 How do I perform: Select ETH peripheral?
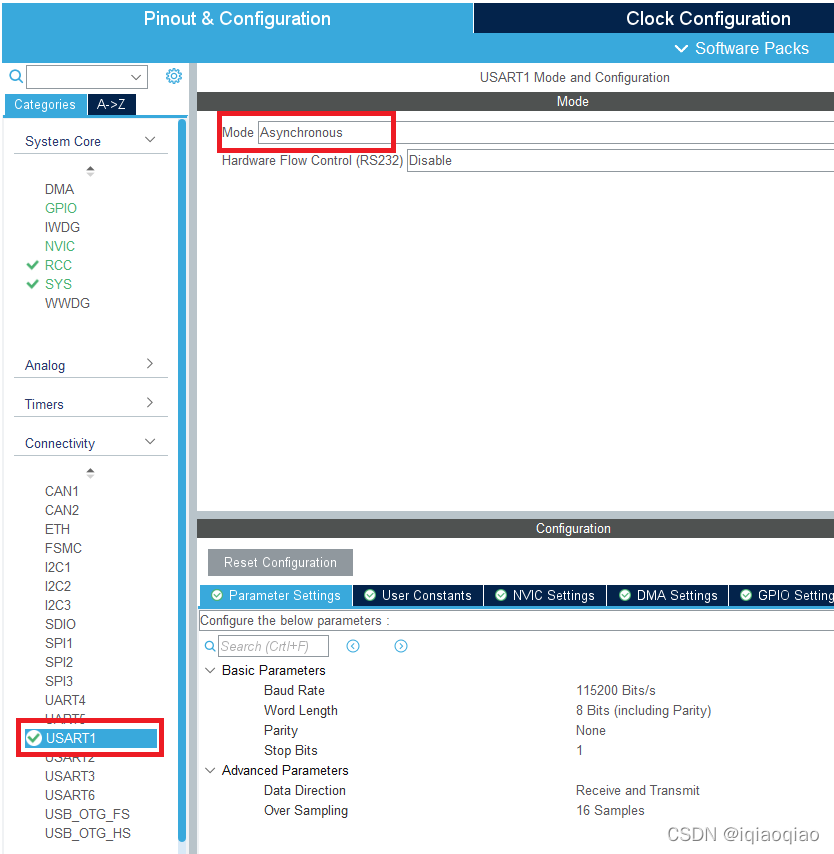pyautogui.click(x=57, y=529)
